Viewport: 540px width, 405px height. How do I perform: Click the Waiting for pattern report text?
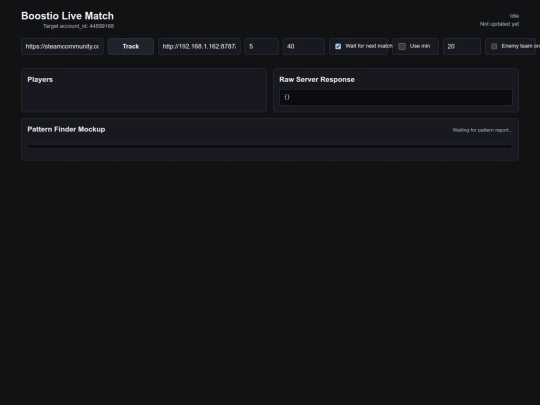[x=482, y=130]
